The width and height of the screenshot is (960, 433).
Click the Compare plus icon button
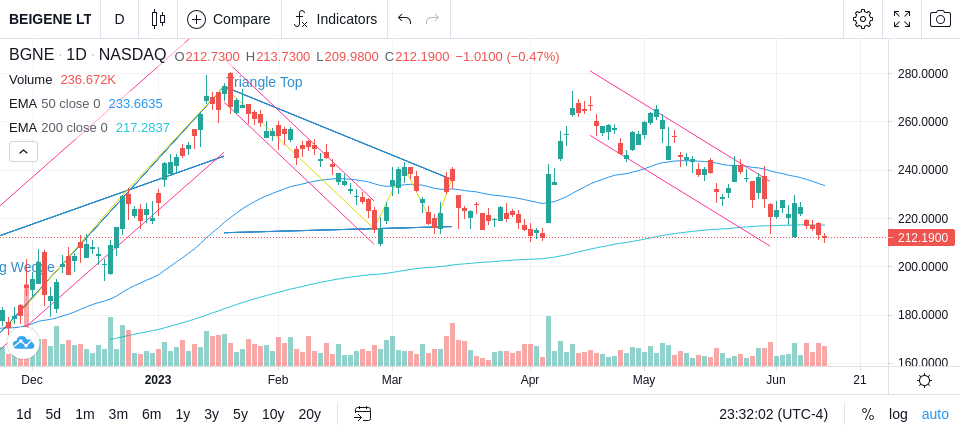click(196, 20)
